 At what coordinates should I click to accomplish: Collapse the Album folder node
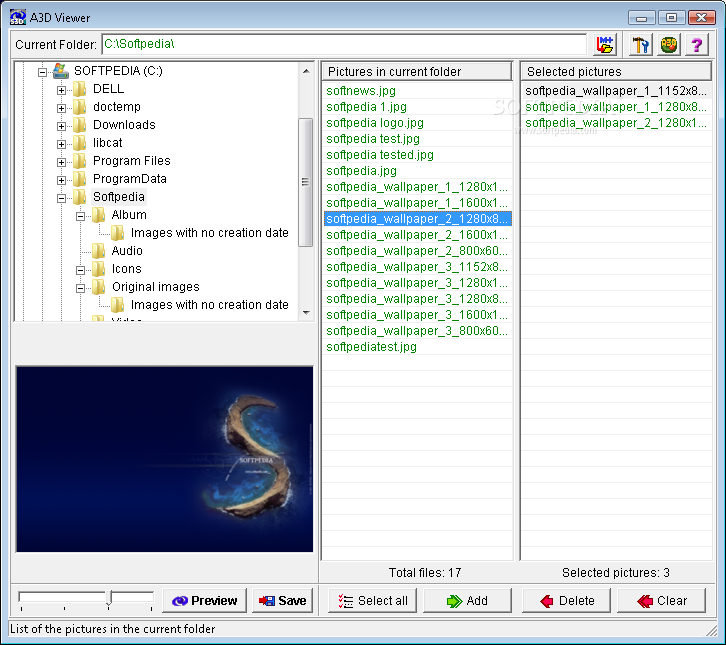80,216
